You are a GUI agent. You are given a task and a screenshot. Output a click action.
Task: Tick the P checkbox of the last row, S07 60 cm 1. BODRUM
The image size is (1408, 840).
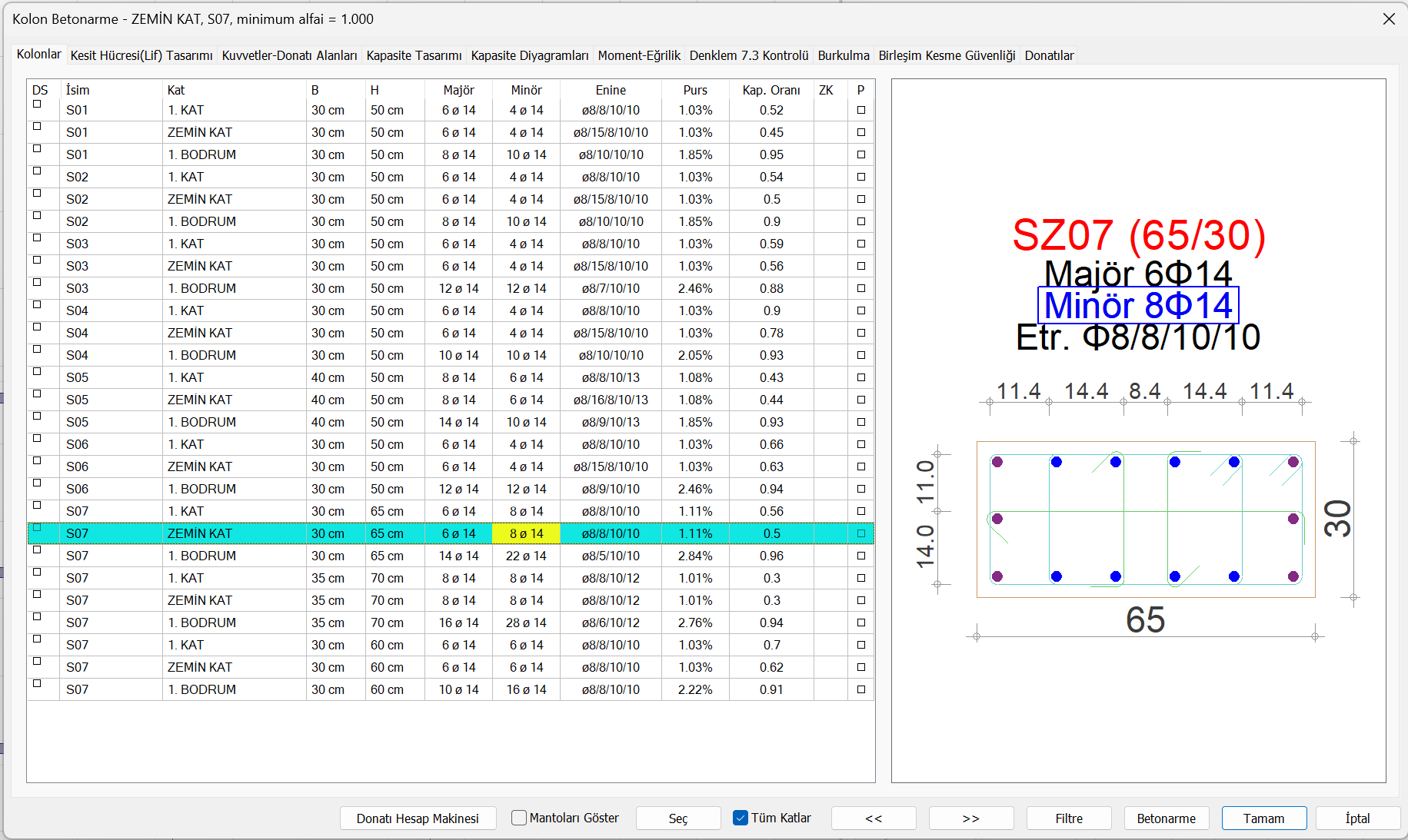coord(861,689)
